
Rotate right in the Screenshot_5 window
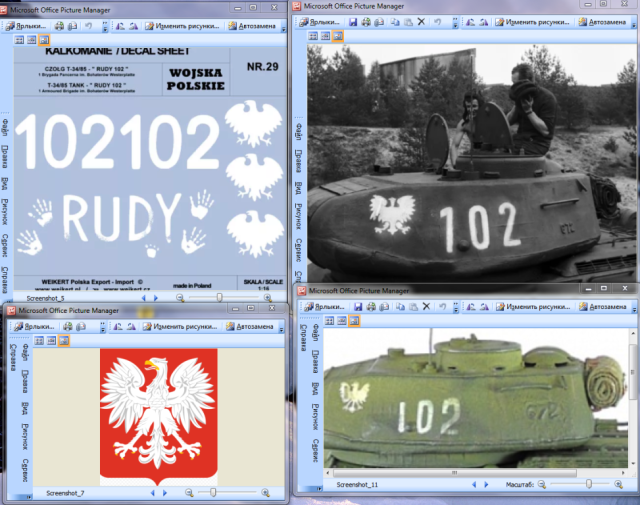(x=133, y=26)
